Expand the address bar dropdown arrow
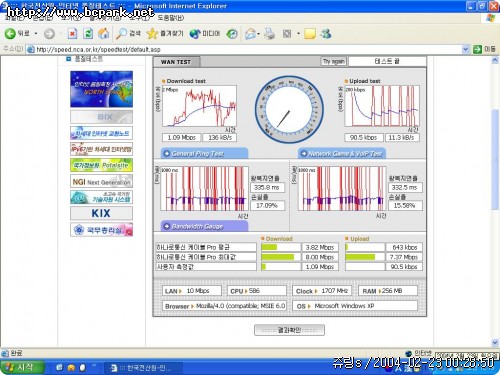 click(x=466, y=49)
